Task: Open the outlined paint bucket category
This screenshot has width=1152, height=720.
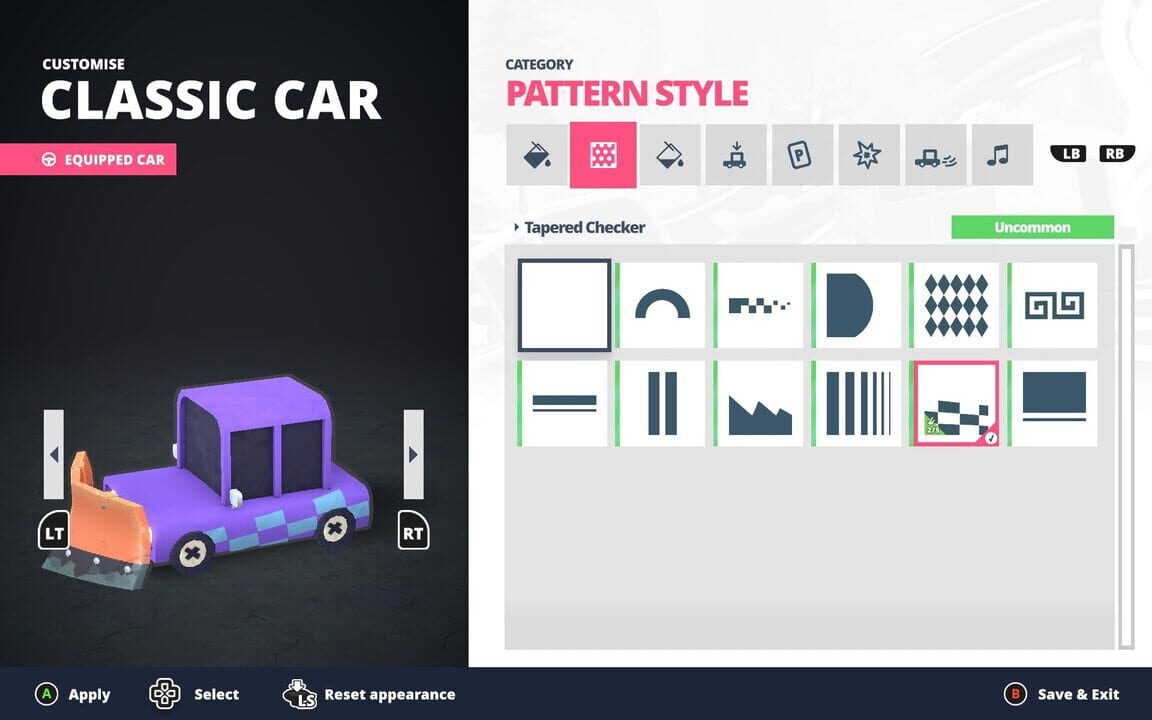Action: click(x=669, y=155)
